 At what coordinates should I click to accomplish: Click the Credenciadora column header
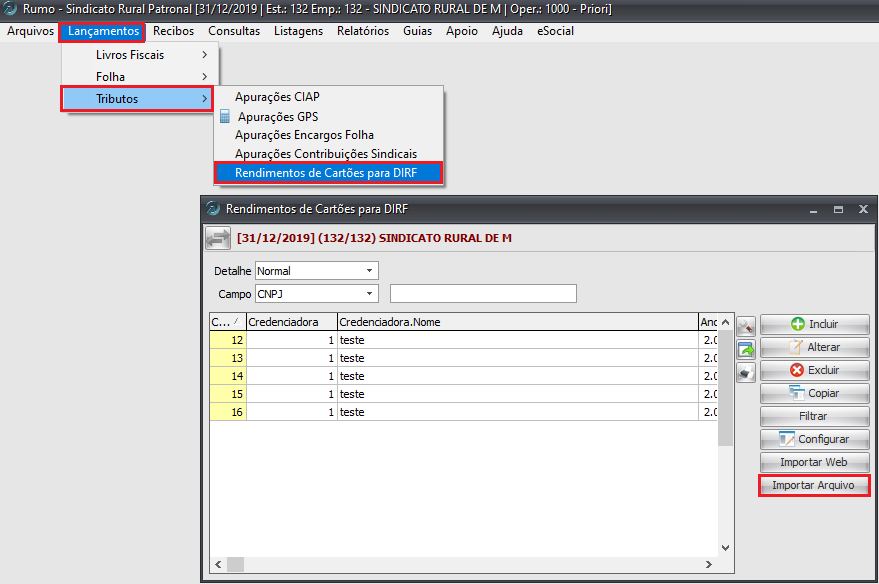(x=292, y=322)
